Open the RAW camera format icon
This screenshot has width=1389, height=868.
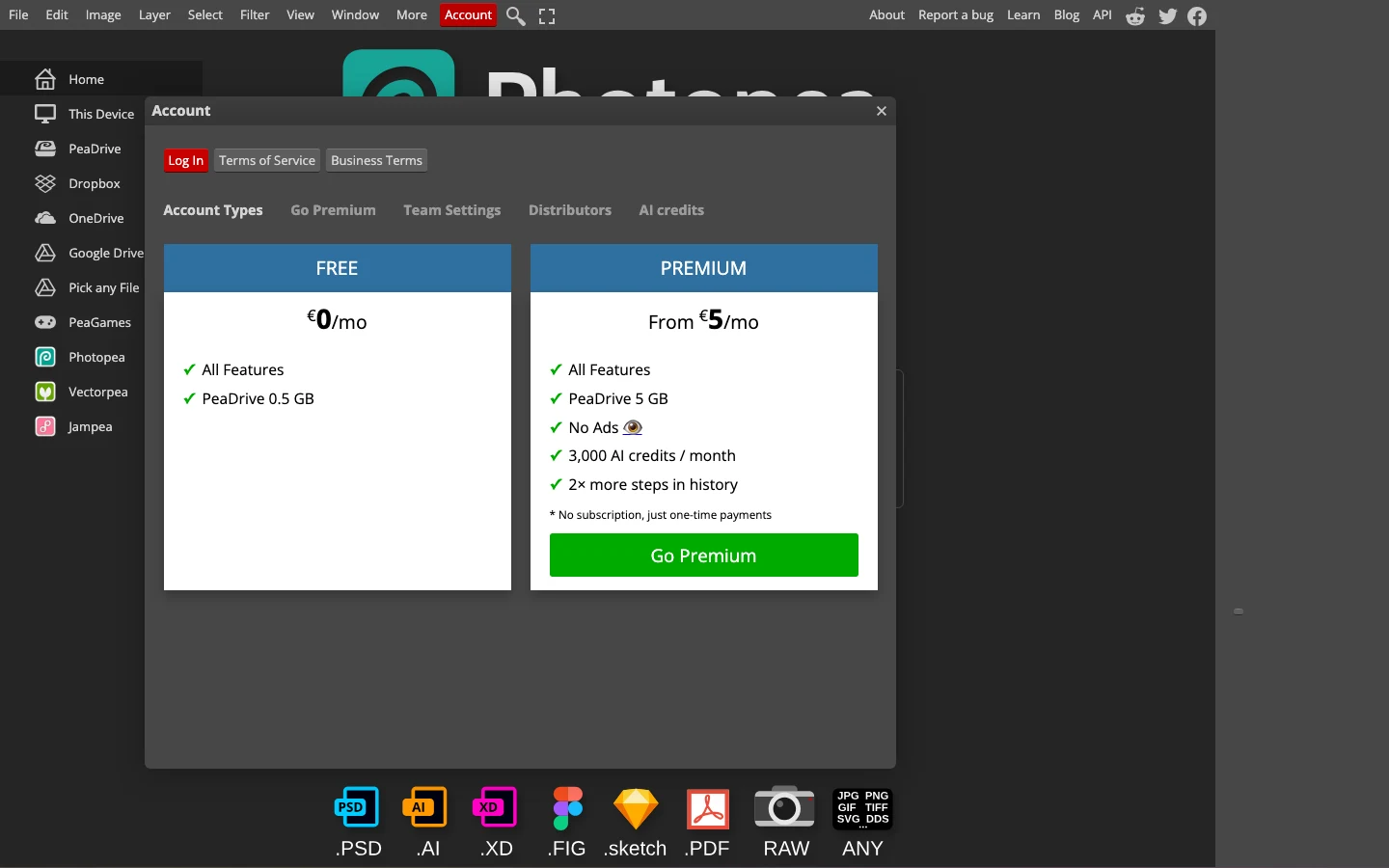click(x=784, y=807)
